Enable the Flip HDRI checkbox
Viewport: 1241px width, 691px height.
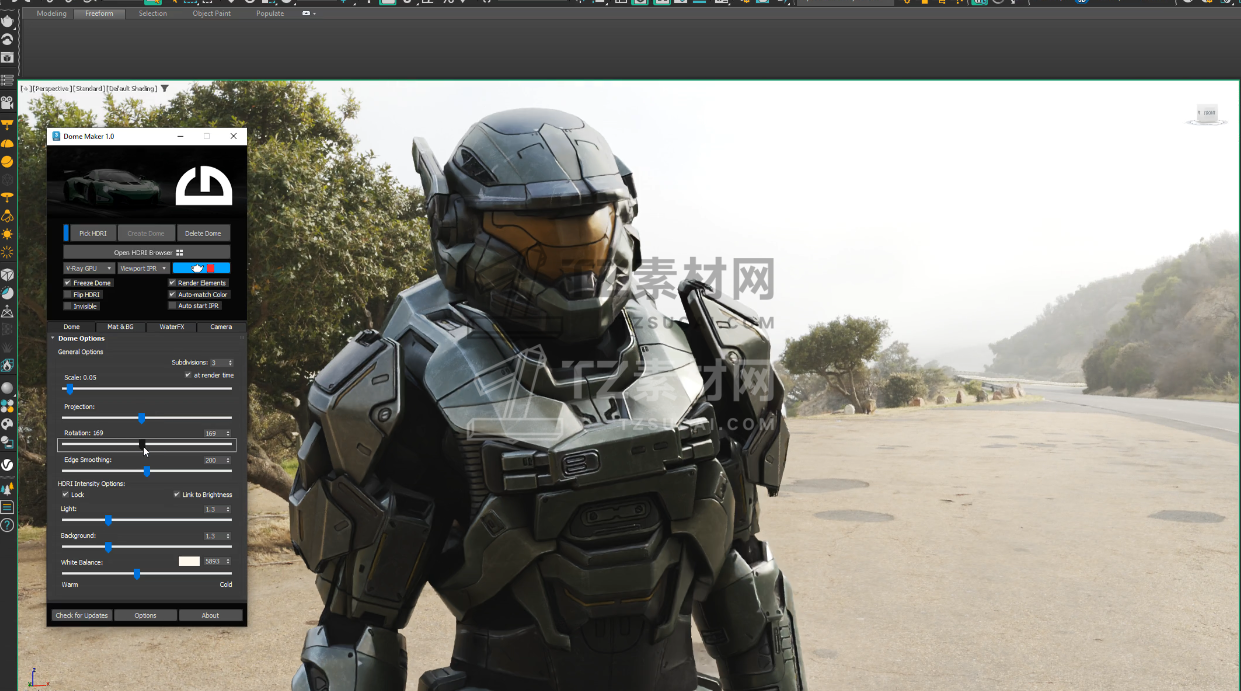67,295
